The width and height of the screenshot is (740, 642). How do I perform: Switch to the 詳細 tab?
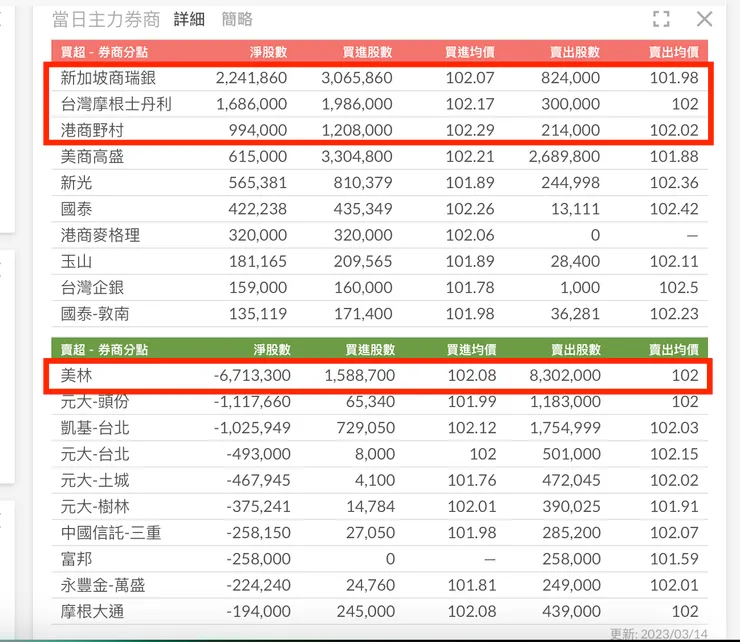pyautogui.click(x=189, y=19)
